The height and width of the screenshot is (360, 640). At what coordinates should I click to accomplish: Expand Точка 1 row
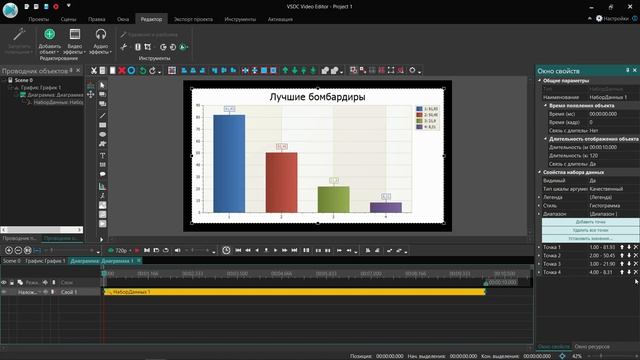539,247
